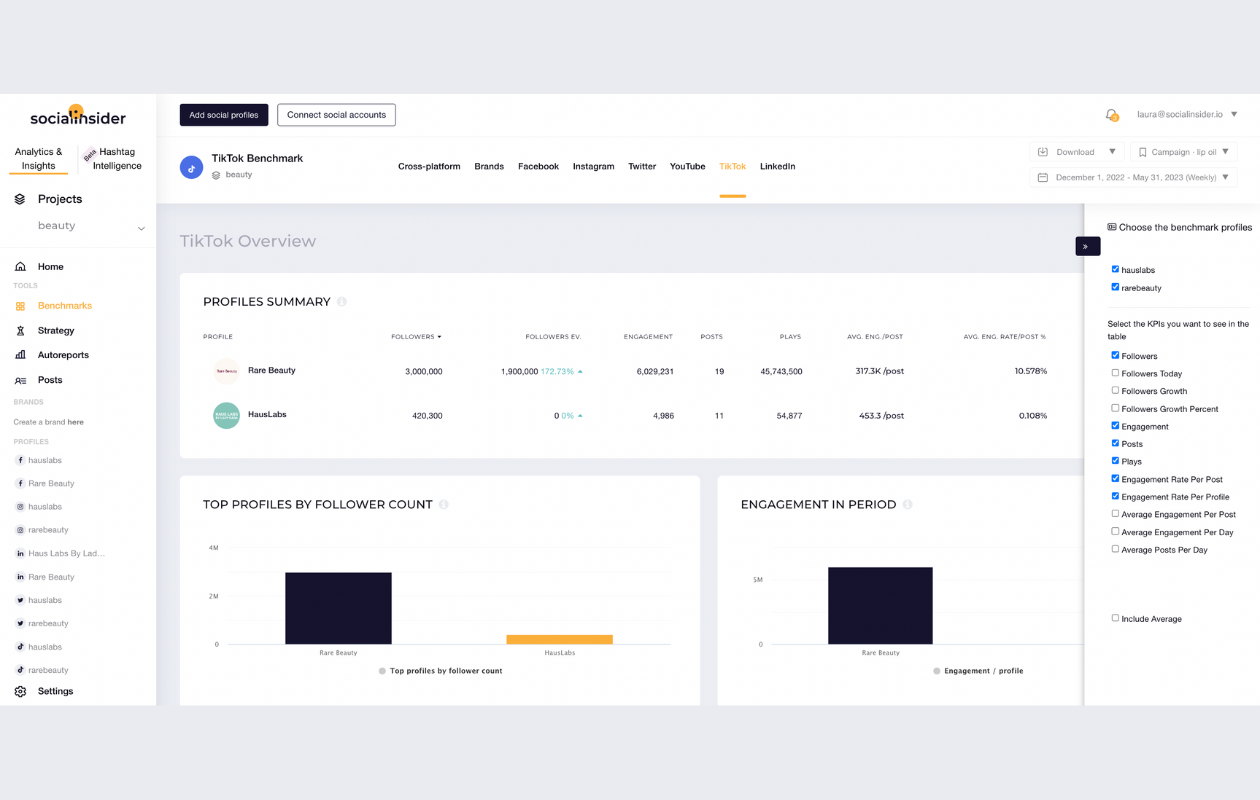The height and width of the screenshot is (800, 1260).
Task: Click info icon beside Engagement in Period
Action: point(908,505)
